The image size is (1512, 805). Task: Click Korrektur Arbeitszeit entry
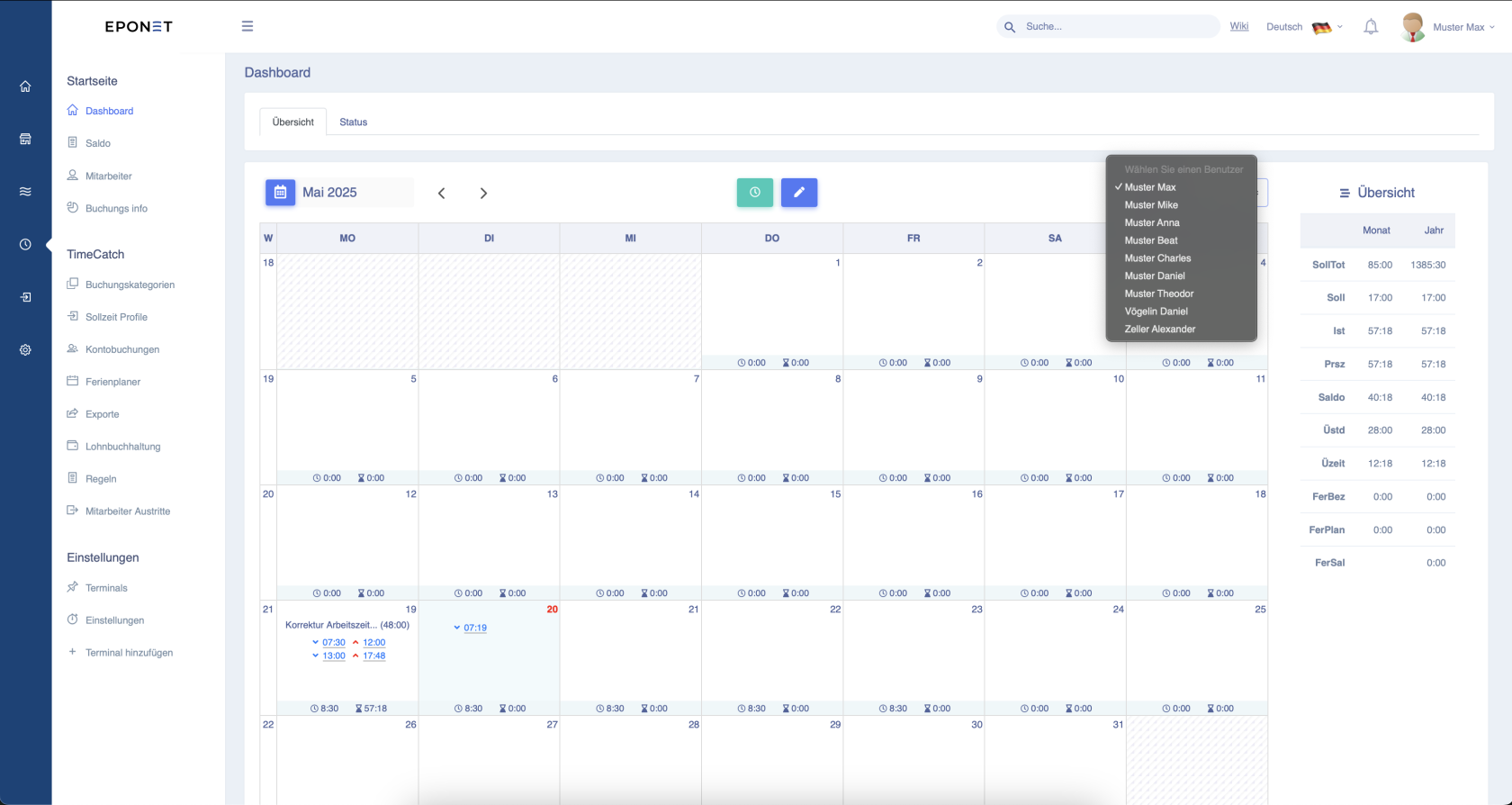347,625
